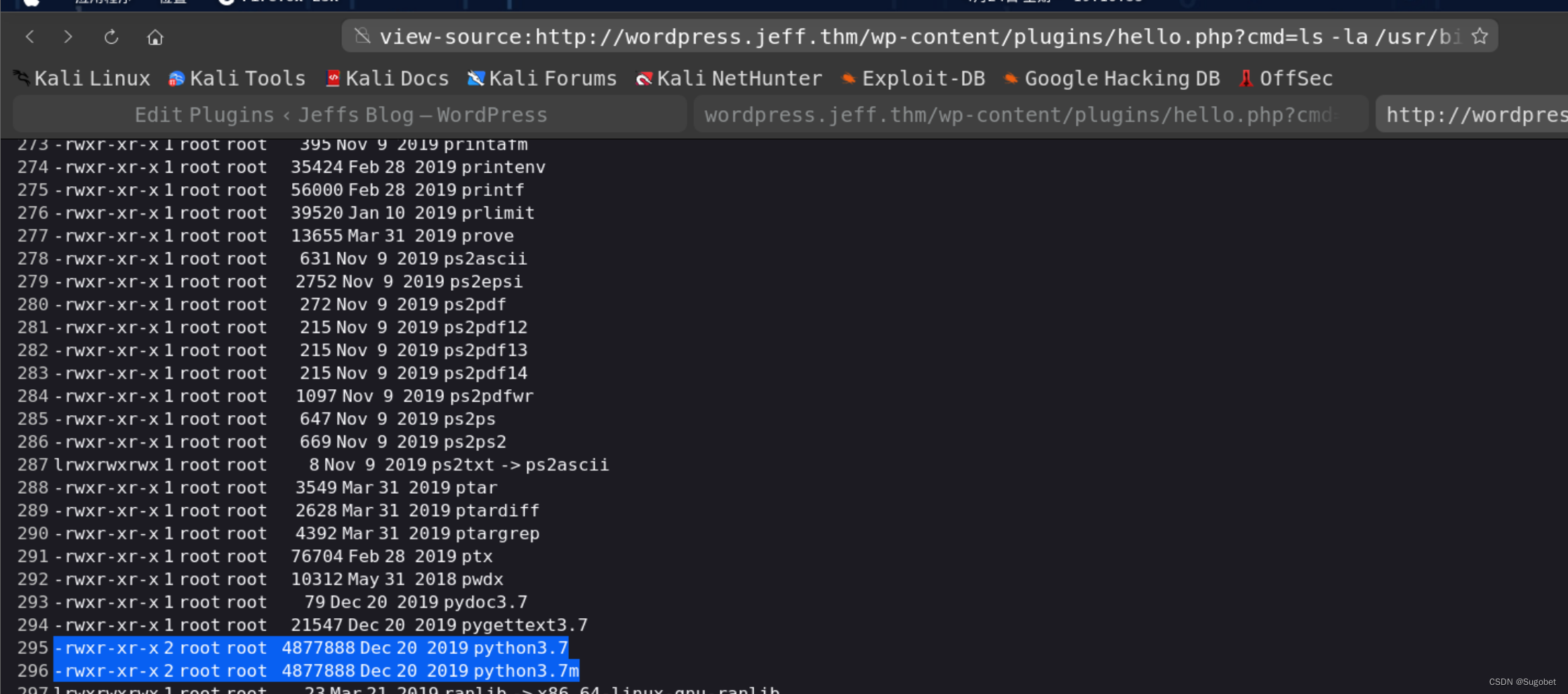Open the Kali Forums bookmark
Screen dimensions: 1568x694
point(542,78)
